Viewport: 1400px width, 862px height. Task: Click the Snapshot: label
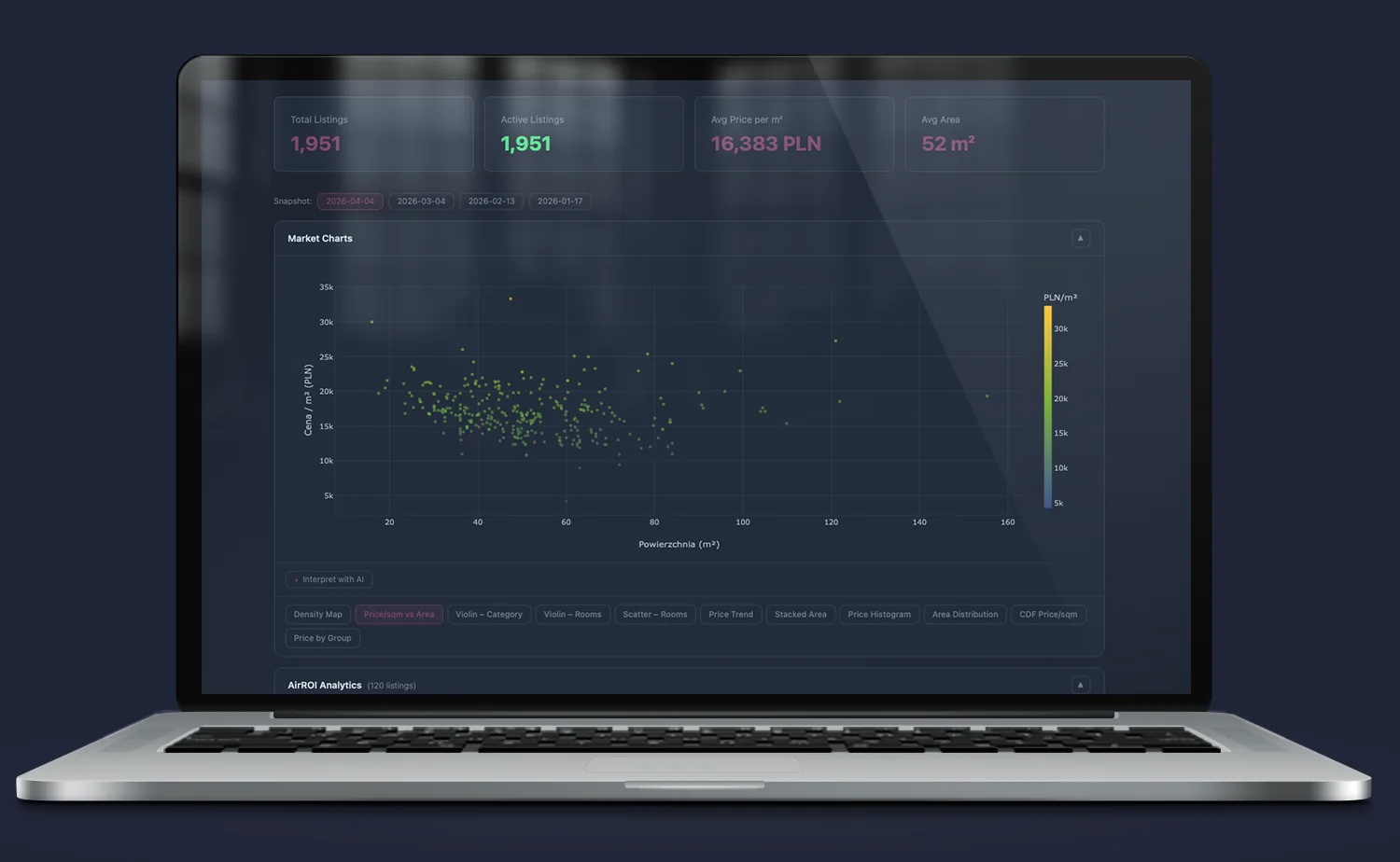293,202
